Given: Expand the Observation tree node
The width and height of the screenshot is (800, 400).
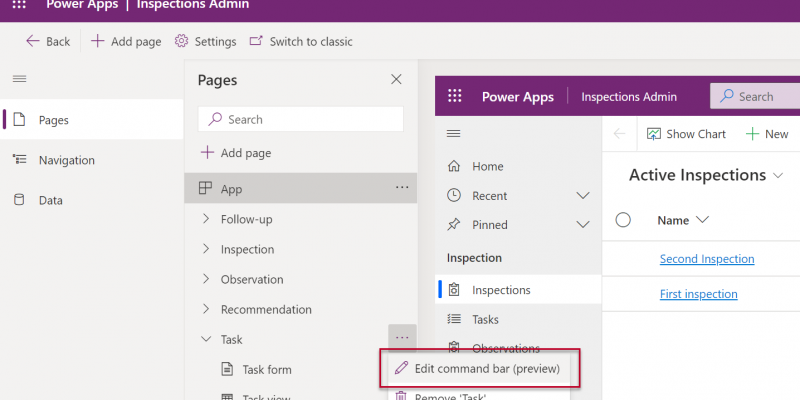Looking at the screenshot, I should point(206,279).
